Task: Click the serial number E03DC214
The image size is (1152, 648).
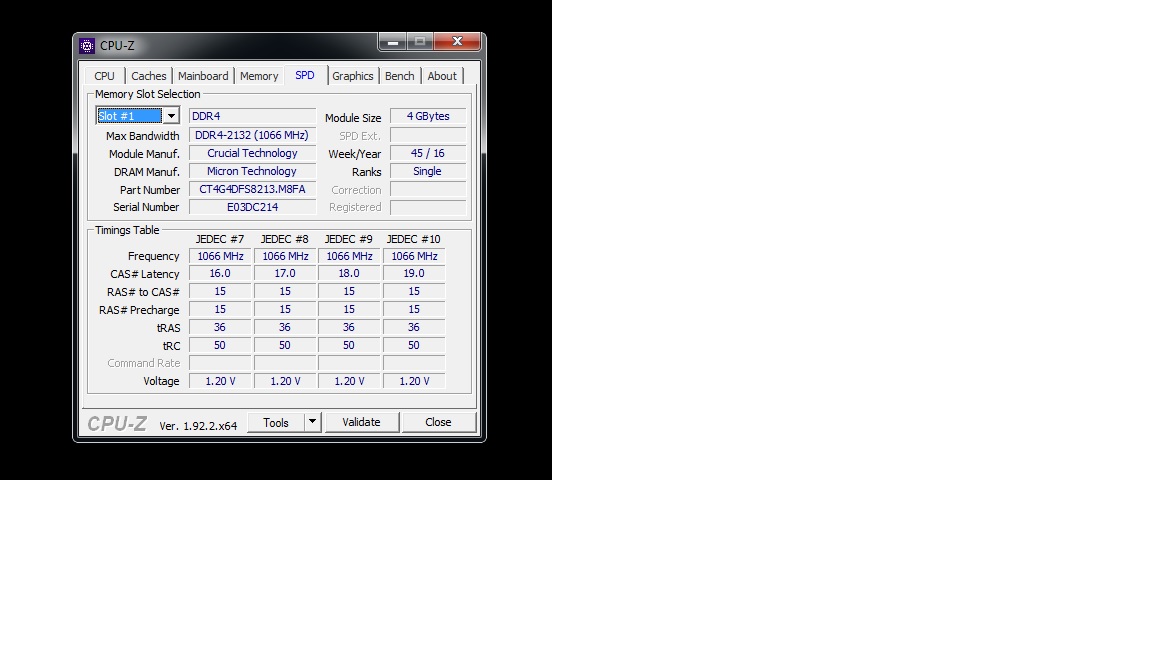Action: pos(252,207)
